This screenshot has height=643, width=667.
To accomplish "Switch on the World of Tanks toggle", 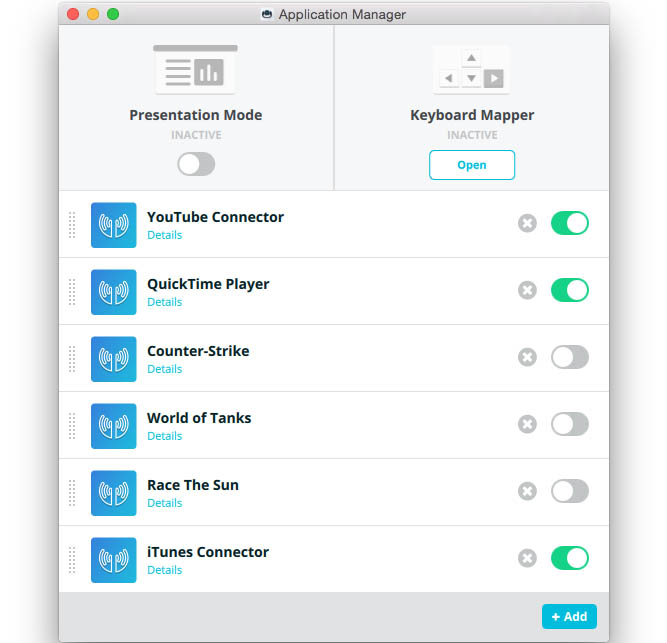I will (x=570, y=424).
